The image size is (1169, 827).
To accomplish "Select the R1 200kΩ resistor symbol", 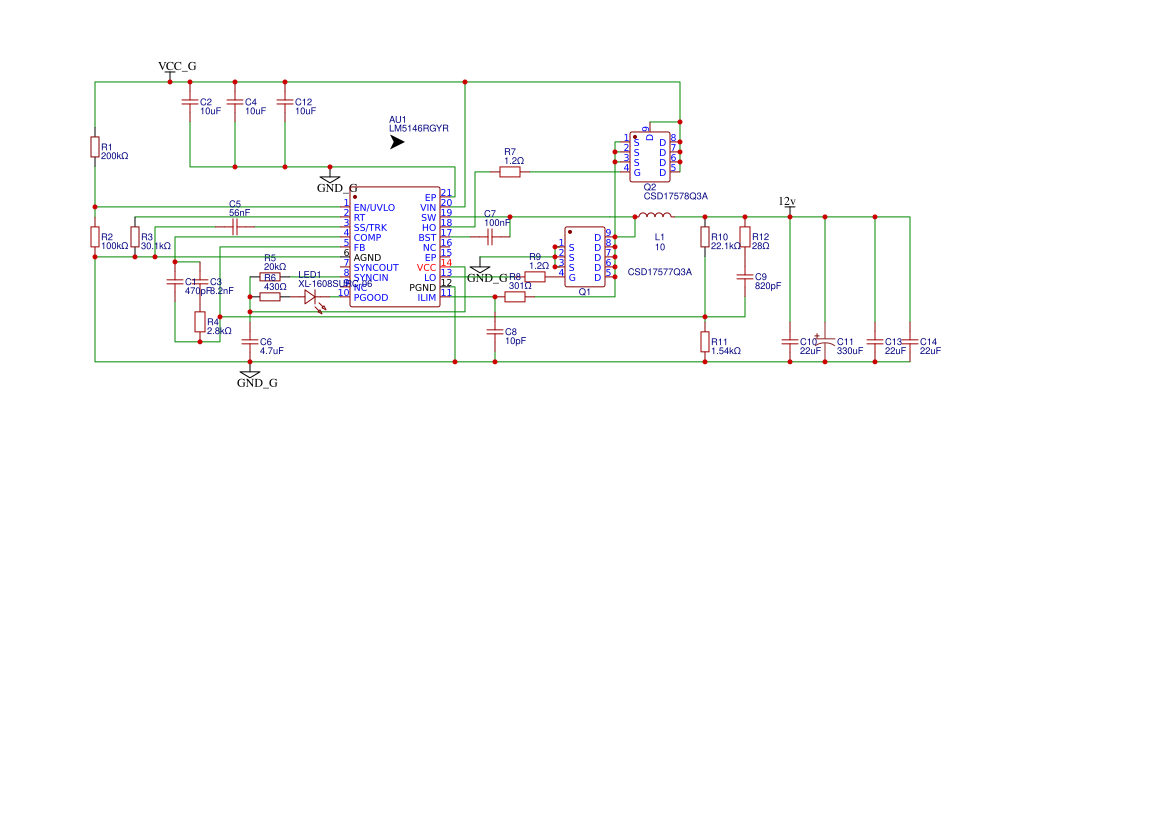I will 95,147.
